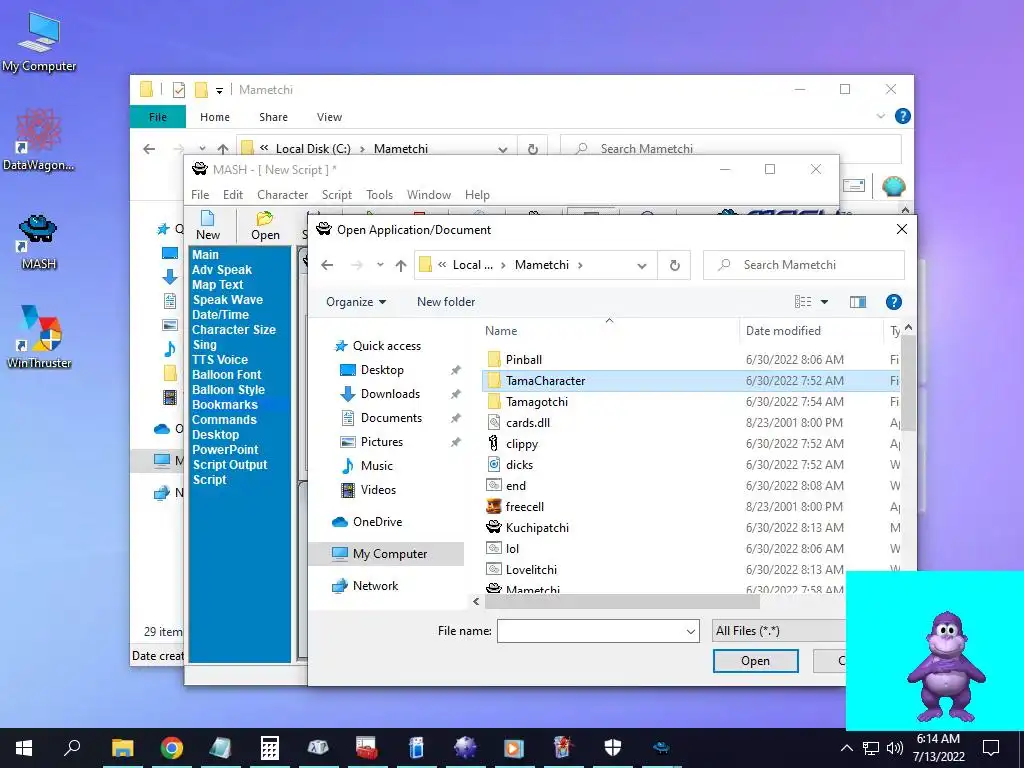Open the WinThruster desktop shortcut
This screenshot has width=1024, height=768.
pyautogui.click(x=39, y=337)
